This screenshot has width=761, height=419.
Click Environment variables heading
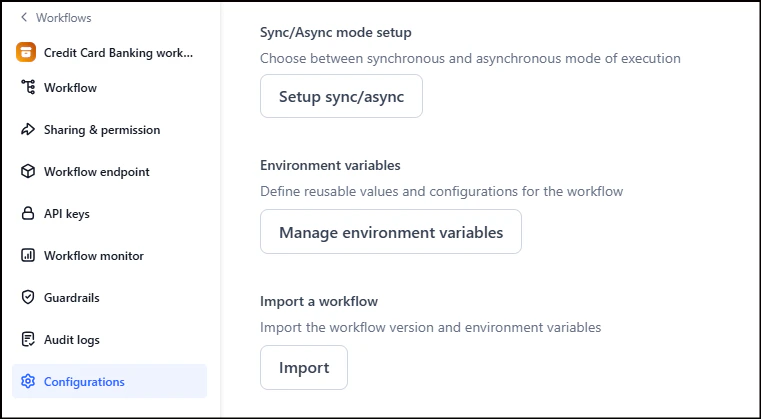330,166
